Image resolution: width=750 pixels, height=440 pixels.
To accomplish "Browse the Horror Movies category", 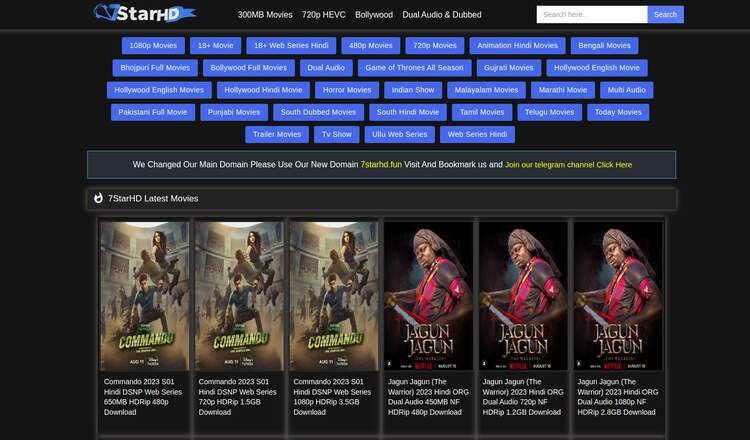I will point(347,90).
